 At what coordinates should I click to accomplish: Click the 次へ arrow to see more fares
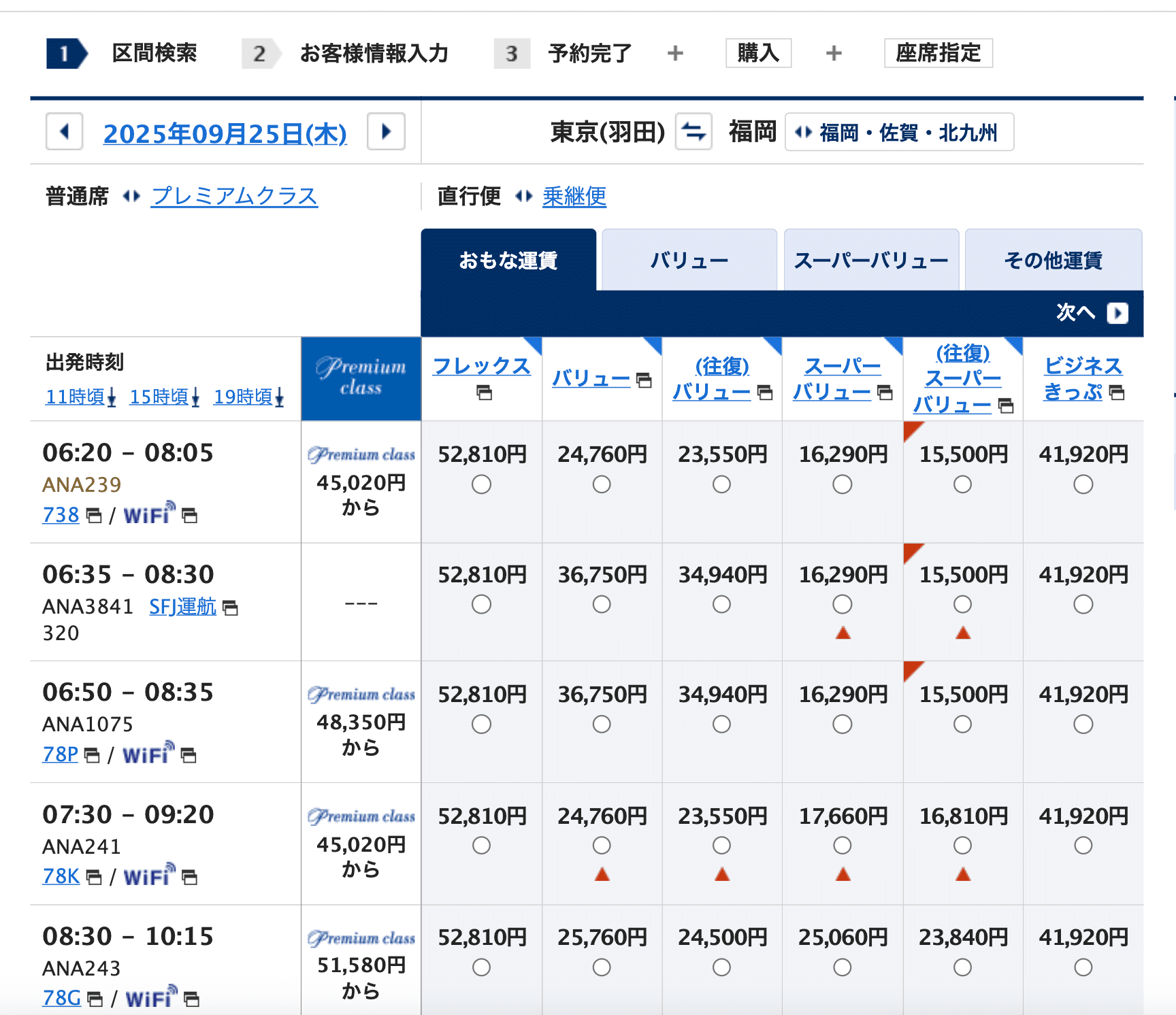coord(1117,313)
